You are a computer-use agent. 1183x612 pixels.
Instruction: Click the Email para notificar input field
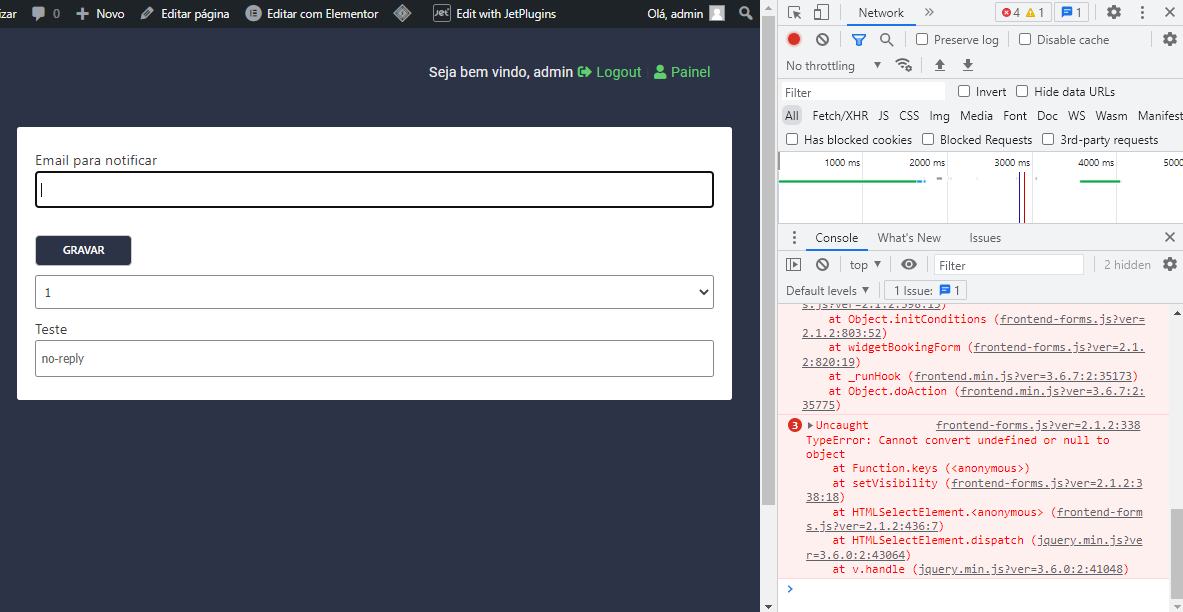point(374,189)
